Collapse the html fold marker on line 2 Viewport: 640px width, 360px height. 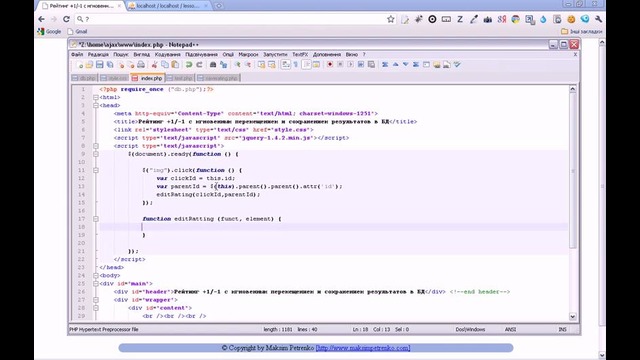click(x=96, y=98)
